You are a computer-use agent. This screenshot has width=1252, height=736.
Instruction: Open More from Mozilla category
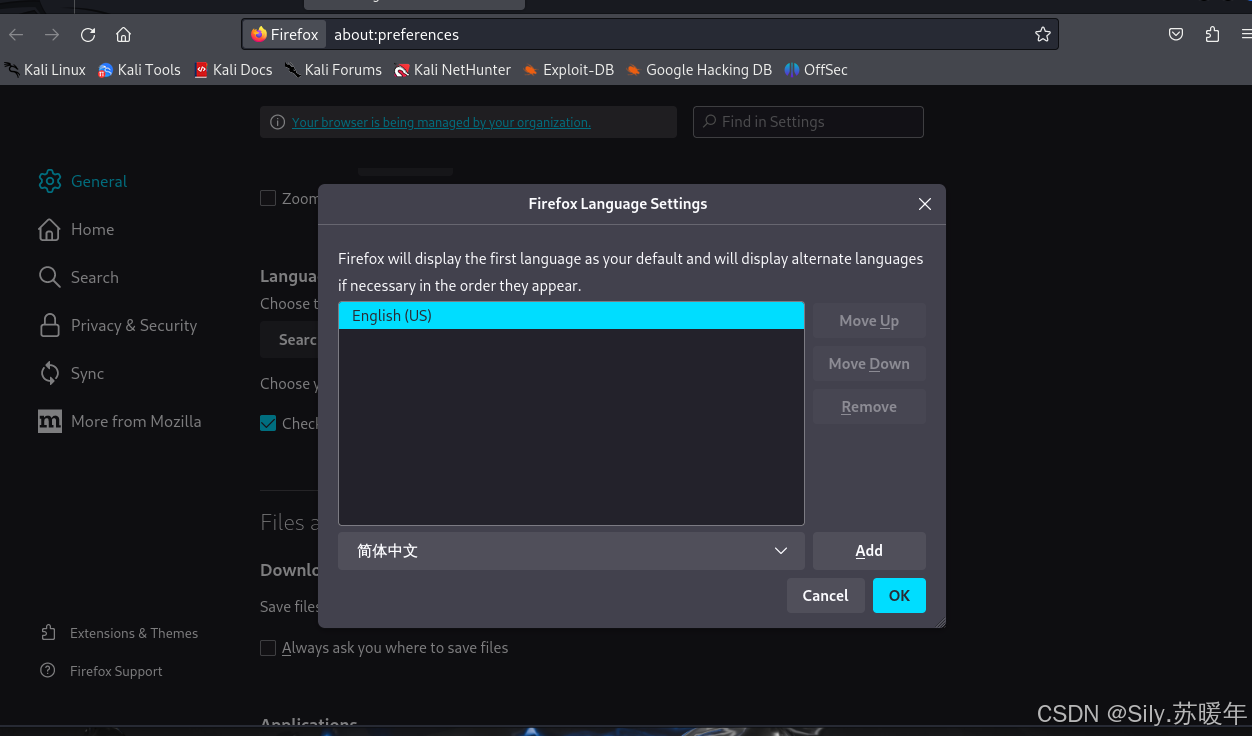pos(119,421)
